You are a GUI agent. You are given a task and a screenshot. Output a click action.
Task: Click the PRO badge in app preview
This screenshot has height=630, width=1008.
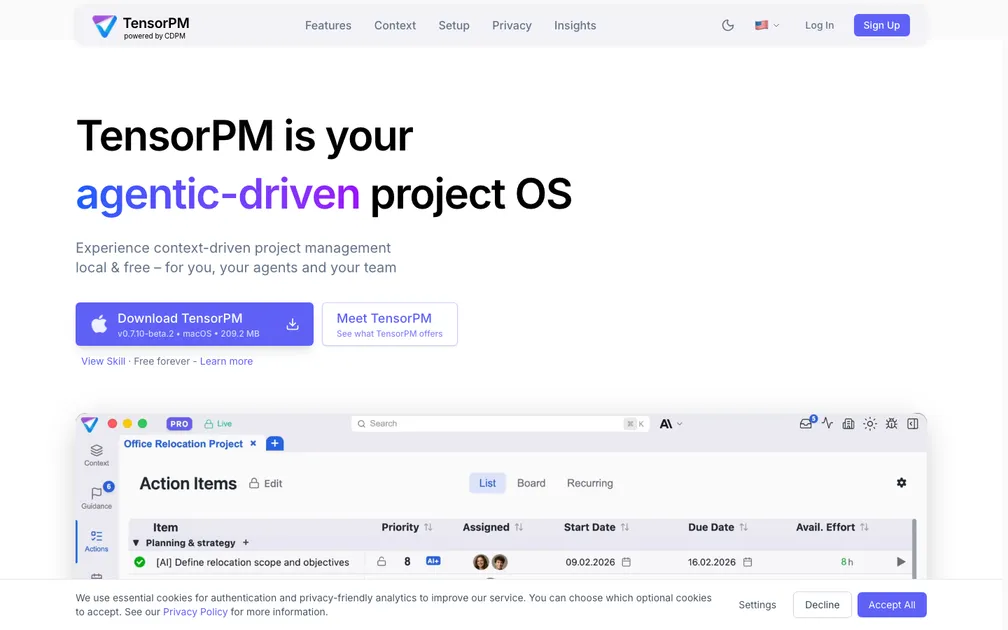click(x=179, y=424)
